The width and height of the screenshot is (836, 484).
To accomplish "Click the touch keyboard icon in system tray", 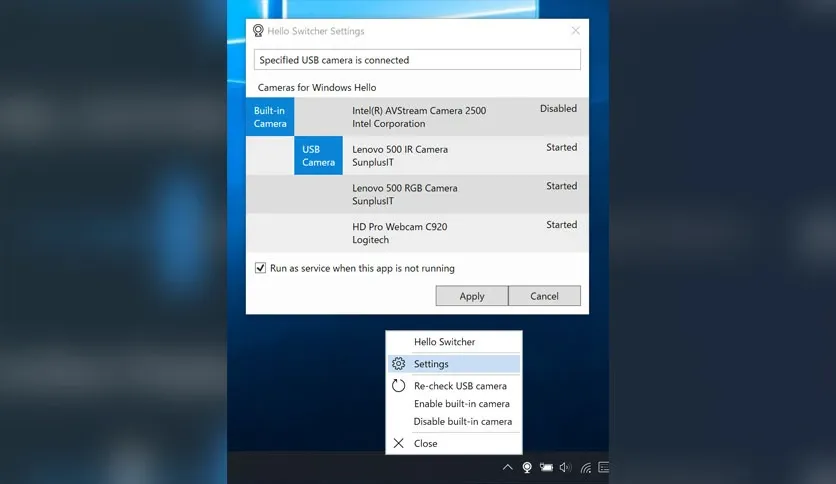I will click(x=604, y=467).
